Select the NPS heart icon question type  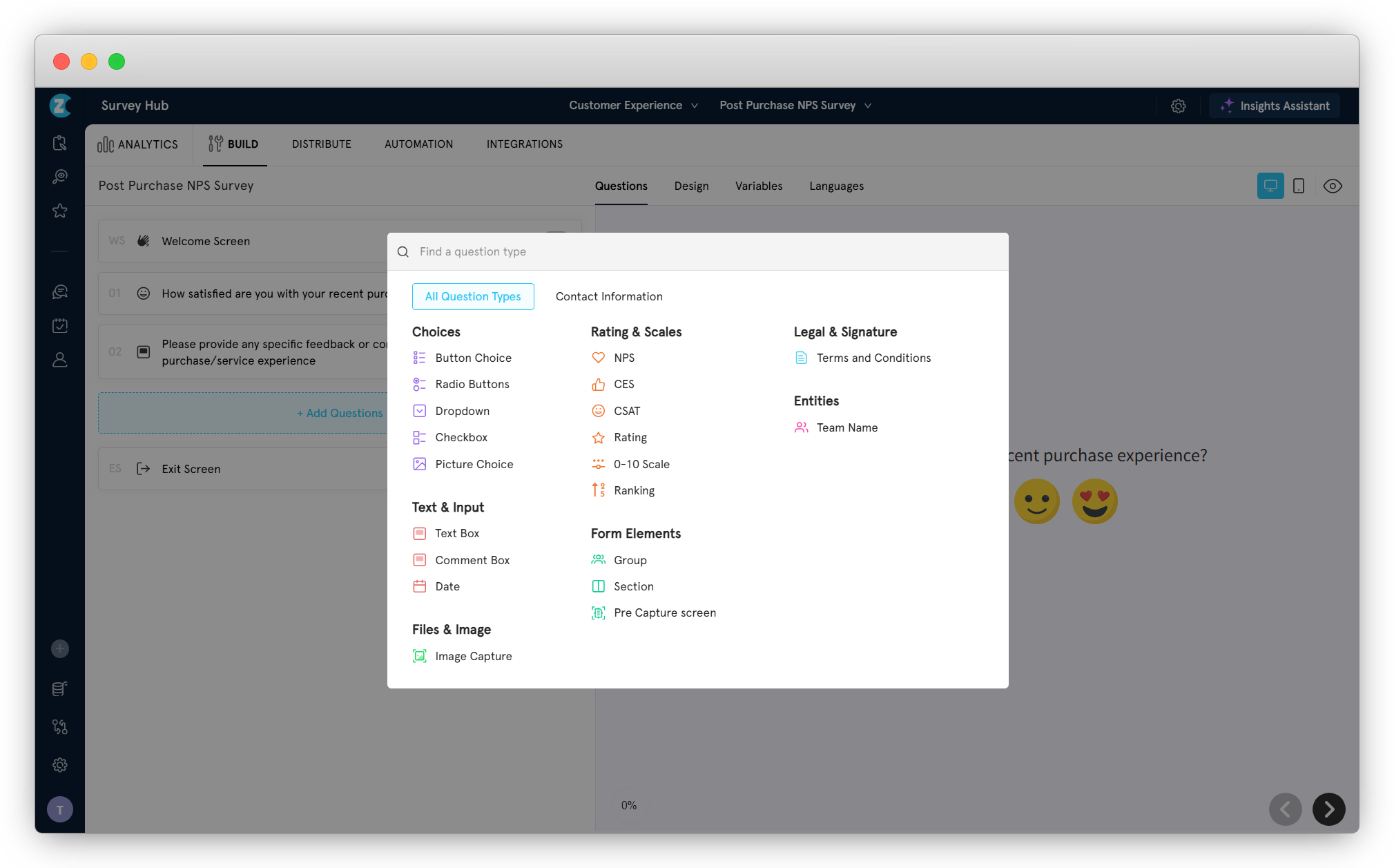click(598, 358)
